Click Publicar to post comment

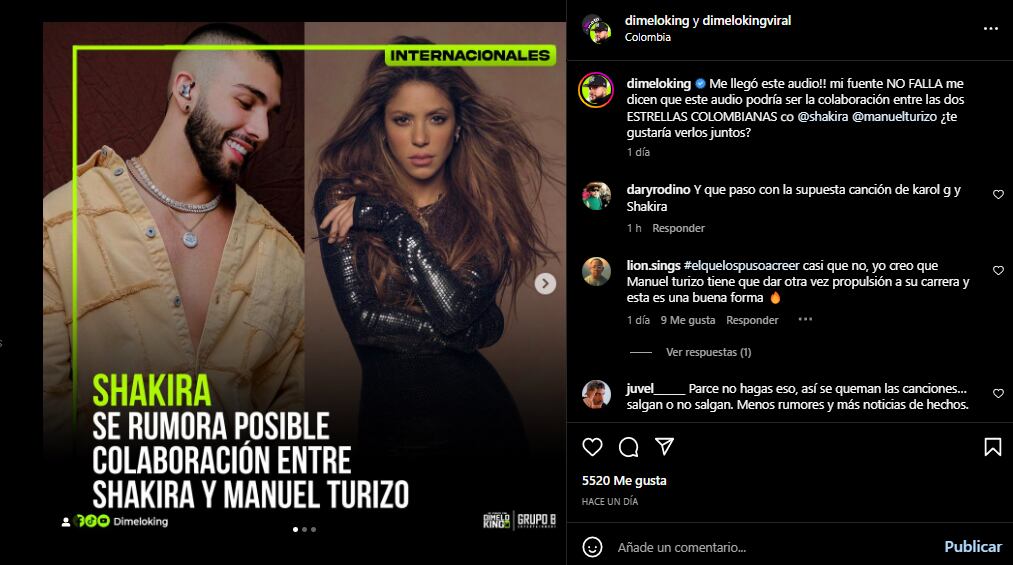click(972, 546)
